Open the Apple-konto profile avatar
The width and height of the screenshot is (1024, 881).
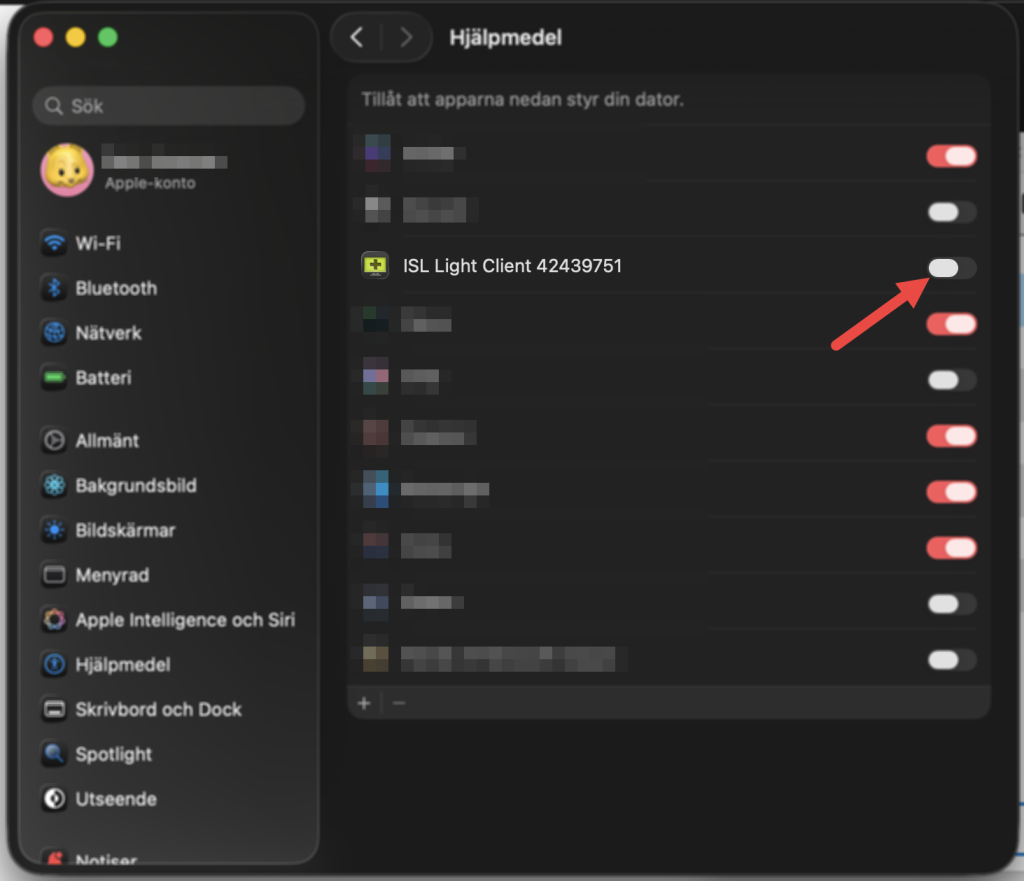67,170
